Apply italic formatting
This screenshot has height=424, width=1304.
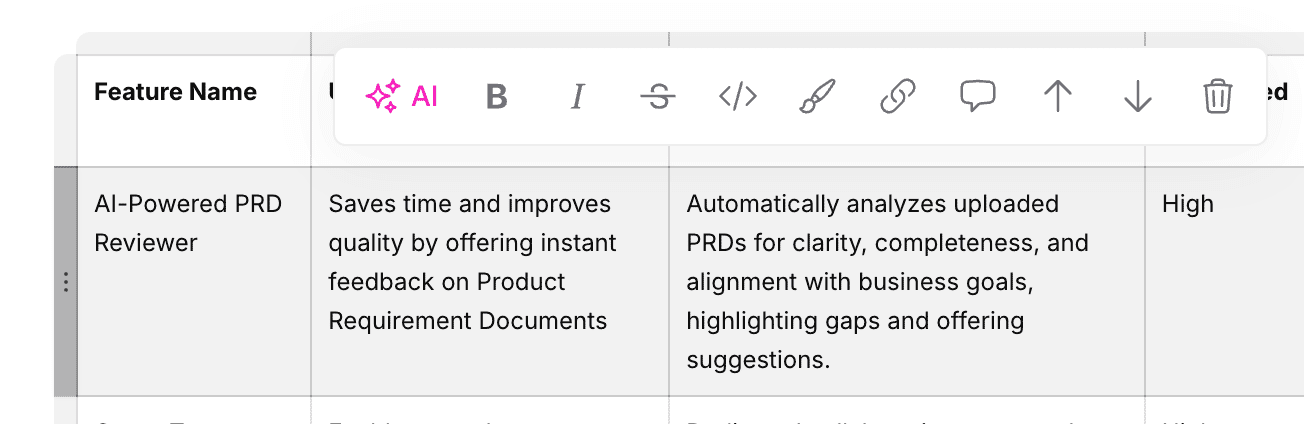pos(576,97)
